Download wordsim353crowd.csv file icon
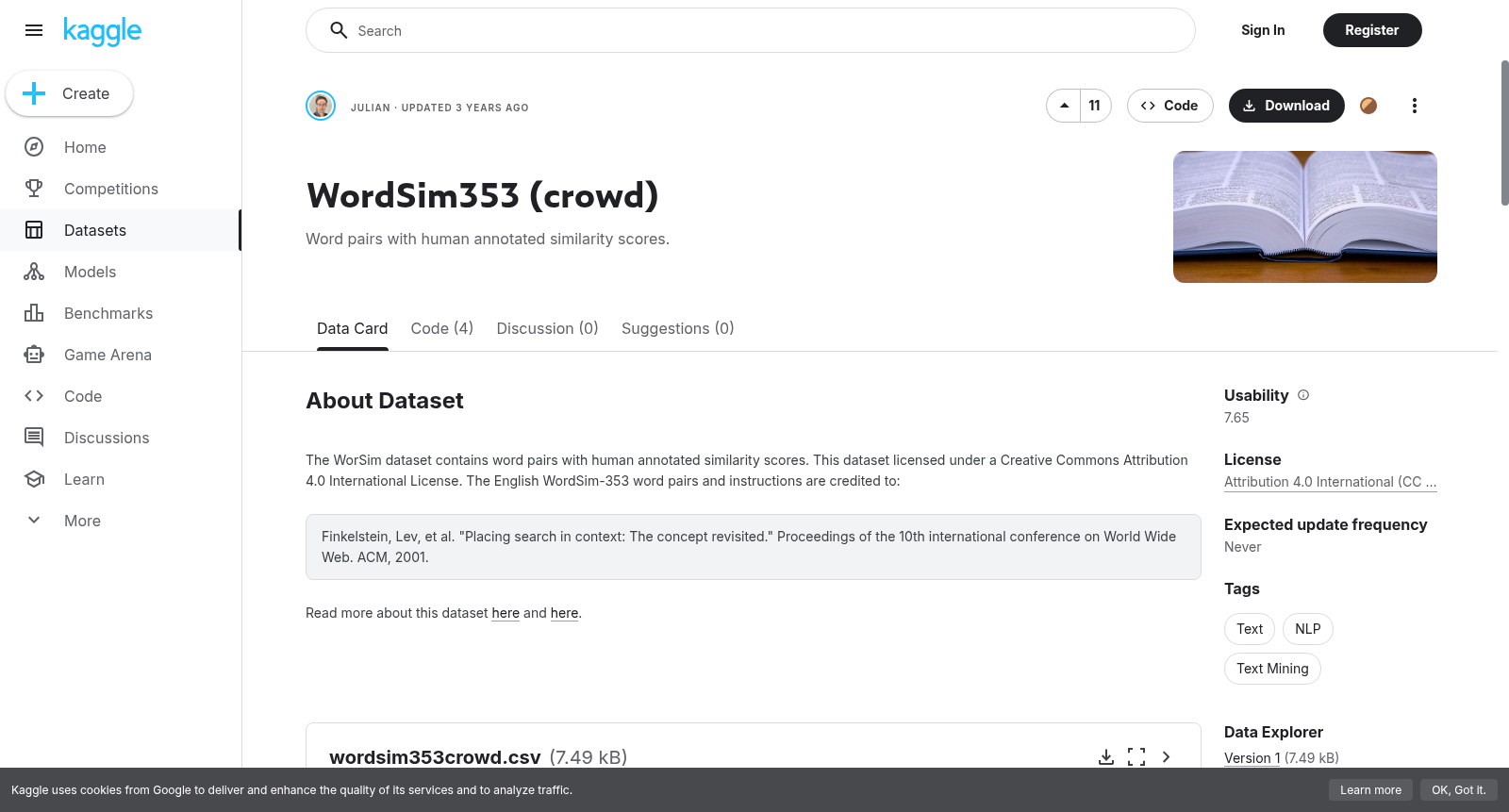 pyautogui.click(x=1106, y=757)
